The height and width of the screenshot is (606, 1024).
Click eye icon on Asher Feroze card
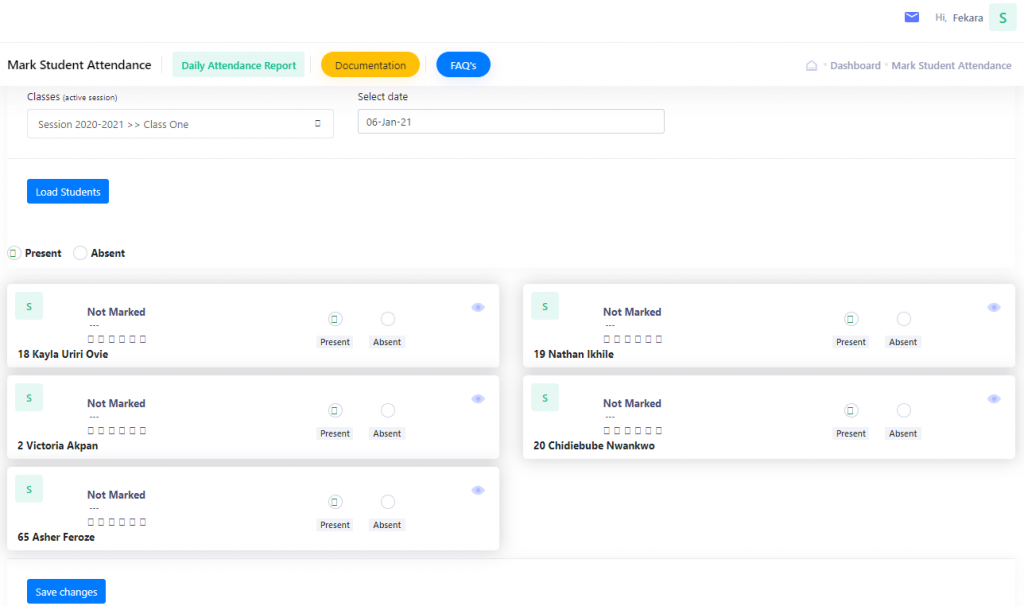coord(478,490)
